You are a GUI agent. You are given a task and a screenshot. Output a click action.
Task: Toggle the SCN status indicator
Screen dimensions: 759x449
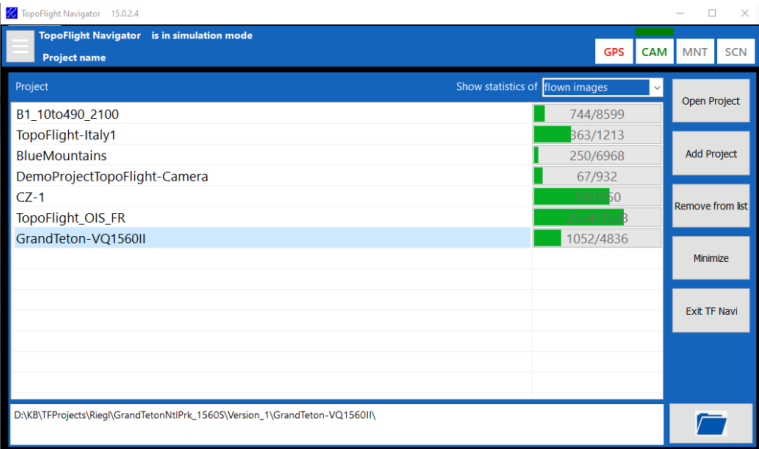click(x=735, y=52)
